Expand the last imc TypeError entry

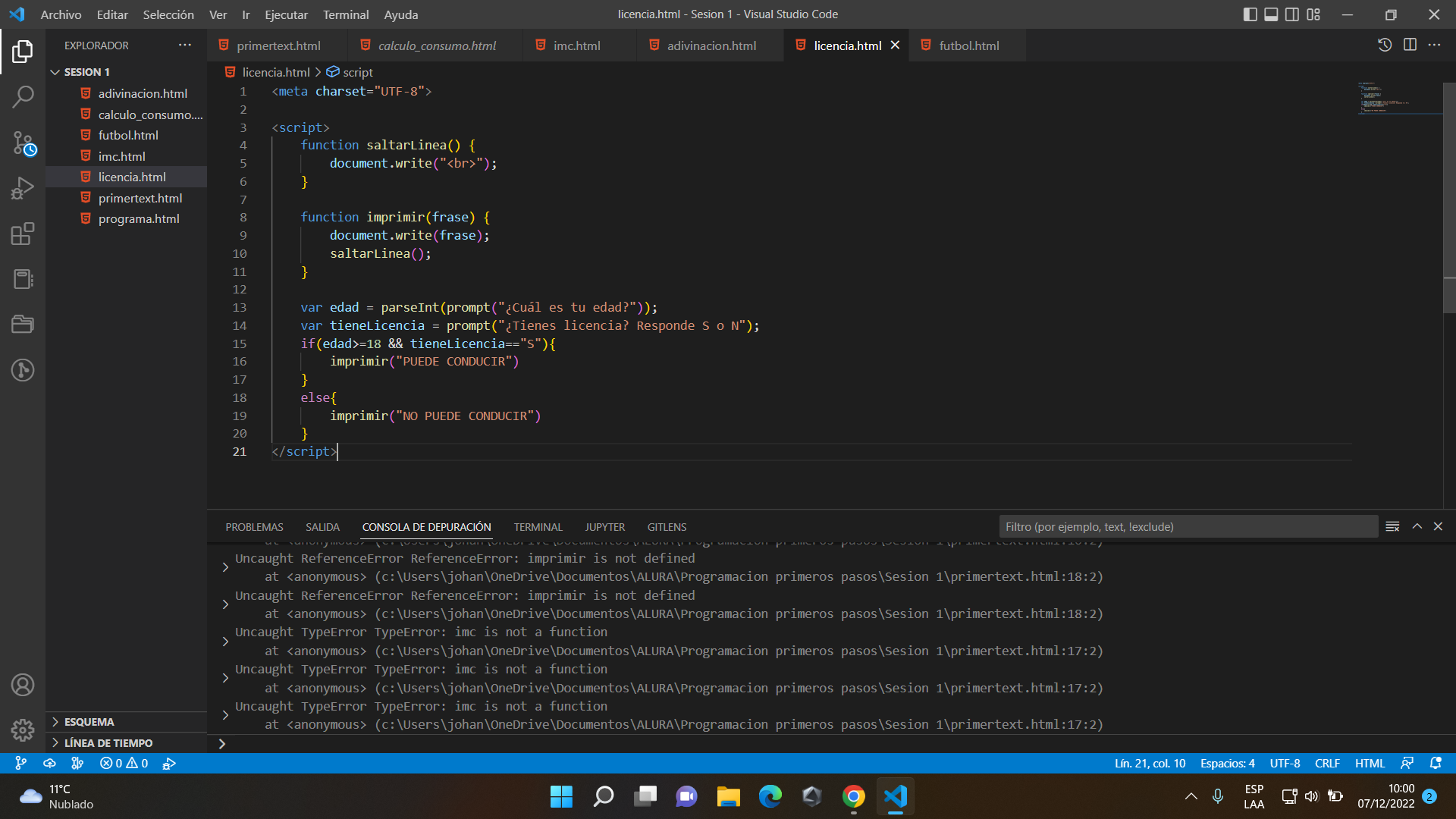[225, 715]
